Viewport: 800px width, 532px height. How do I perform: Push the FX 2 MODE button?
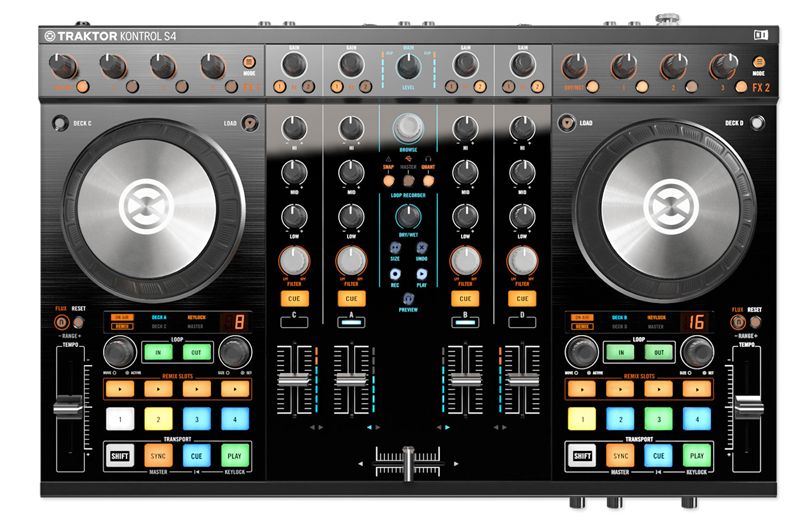point(759,62)
